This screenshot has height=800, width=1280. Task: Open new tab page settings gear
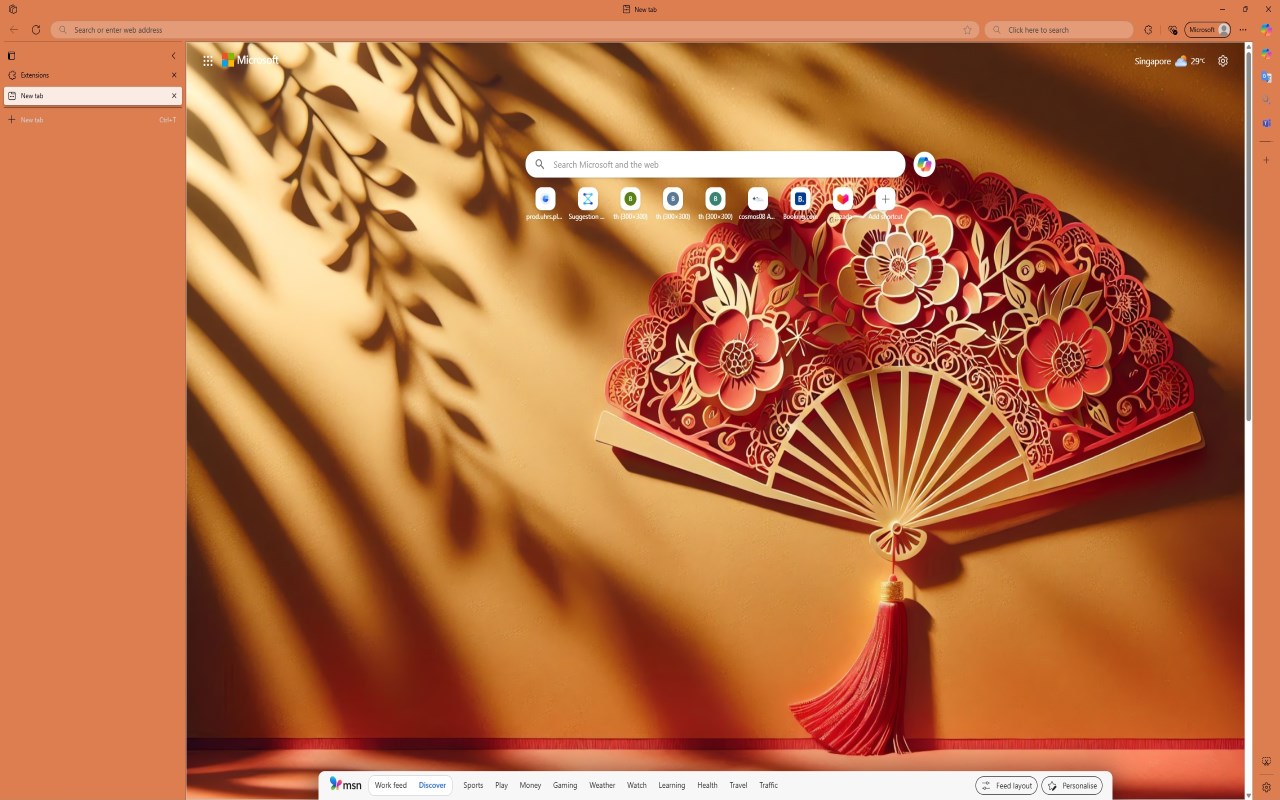pyautogui.click(x=1222, y=61)
